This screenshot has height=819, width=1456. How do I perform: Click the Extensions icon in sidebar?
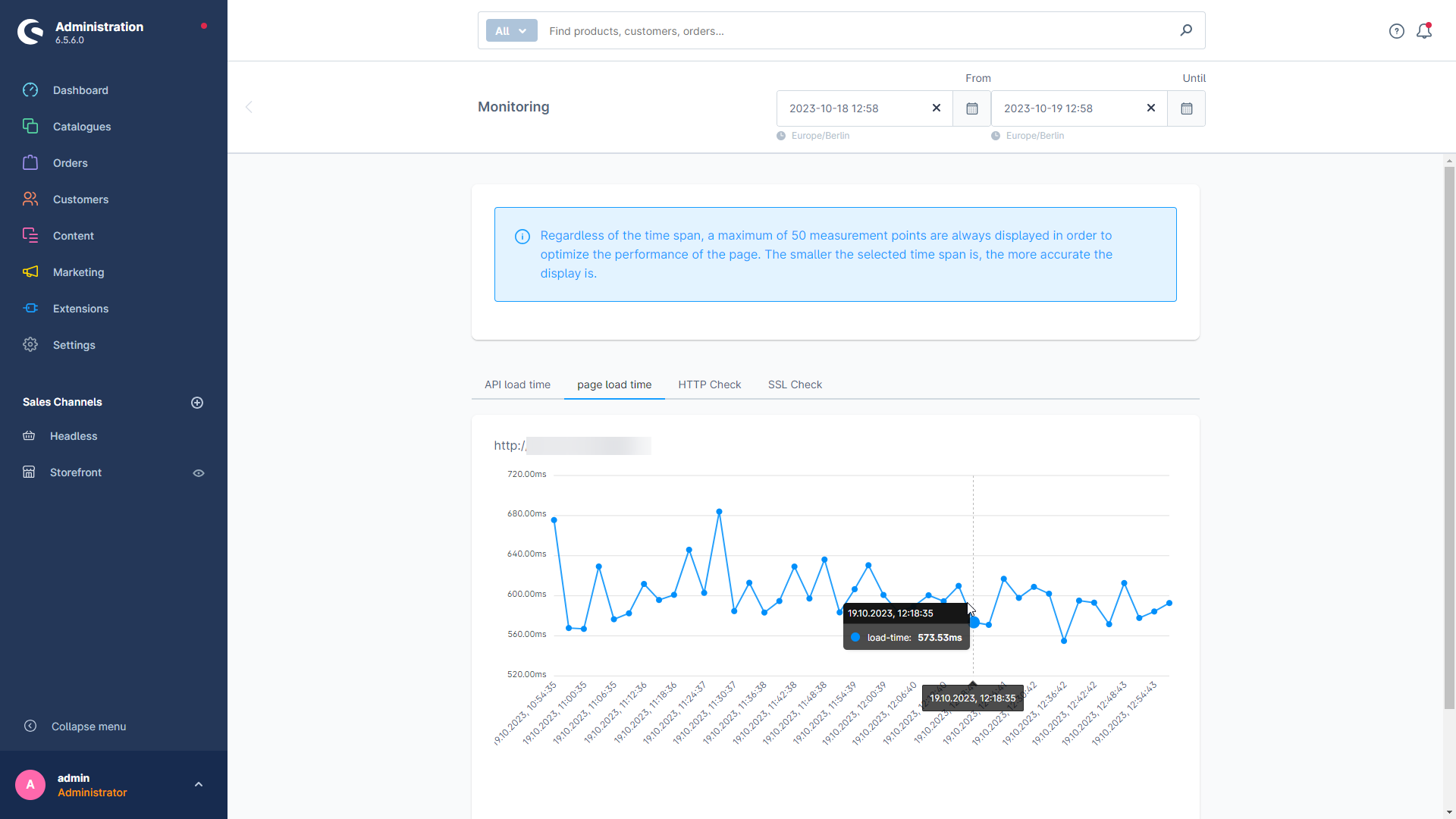(30, 308)
